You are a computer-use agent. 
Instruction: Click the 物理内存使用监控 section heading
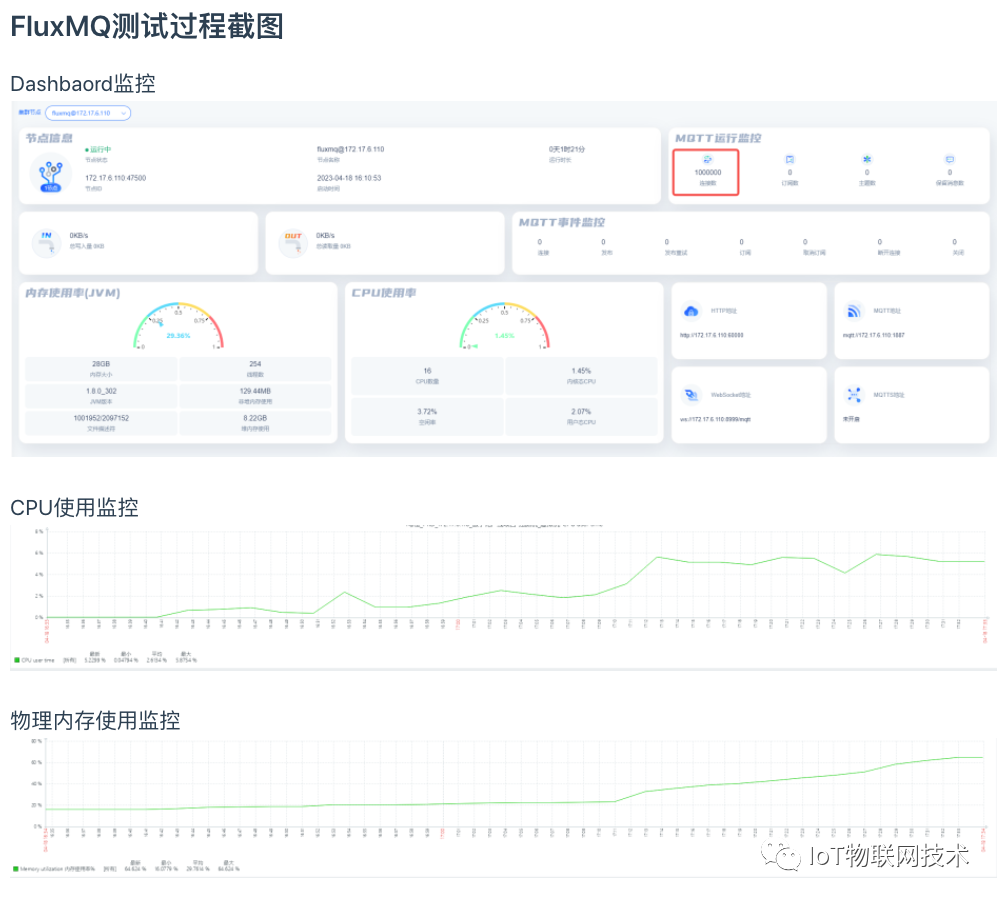[x=95, y=720]
